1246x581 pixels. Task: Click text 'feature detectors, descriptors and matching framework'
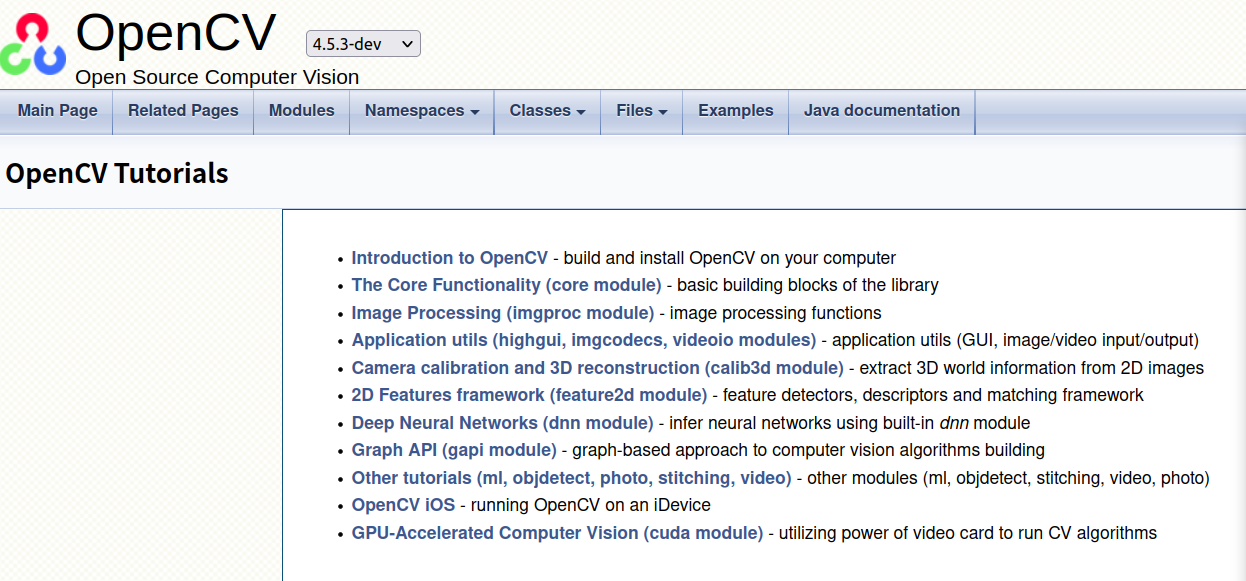(x=933, y=395)
